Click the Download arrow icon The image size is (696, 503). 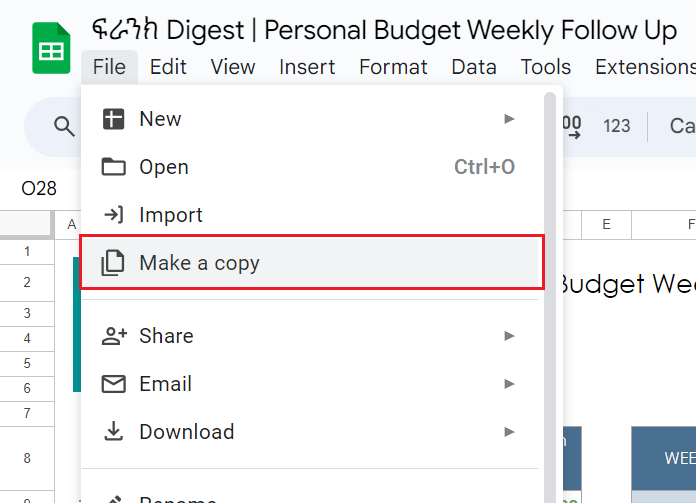click(114, 432)
